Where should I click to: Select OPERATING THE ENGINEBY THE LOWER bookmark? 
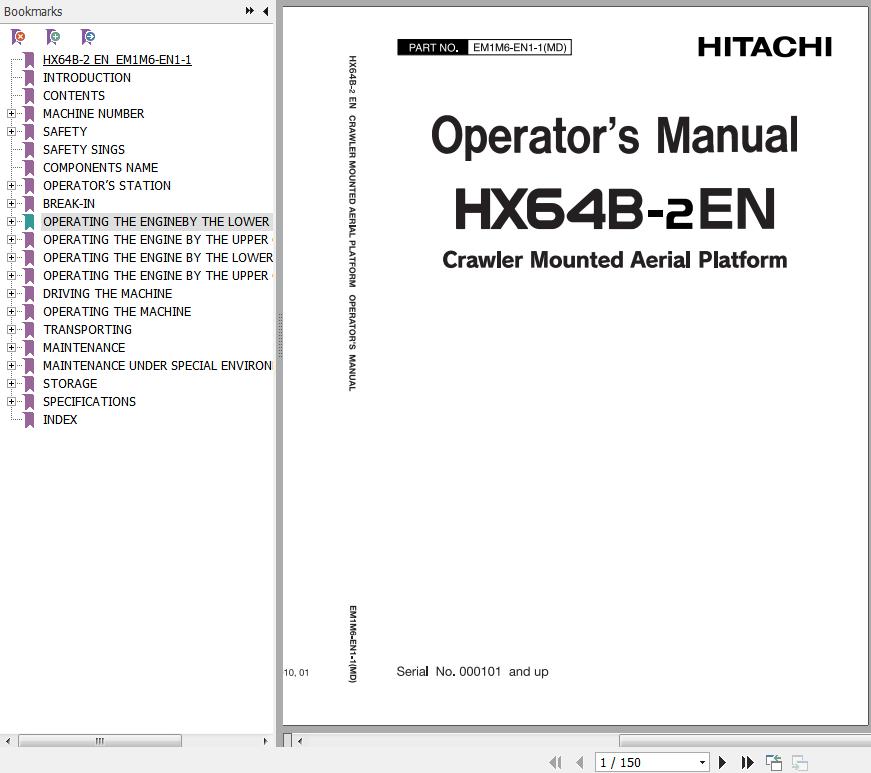[156, 222]
